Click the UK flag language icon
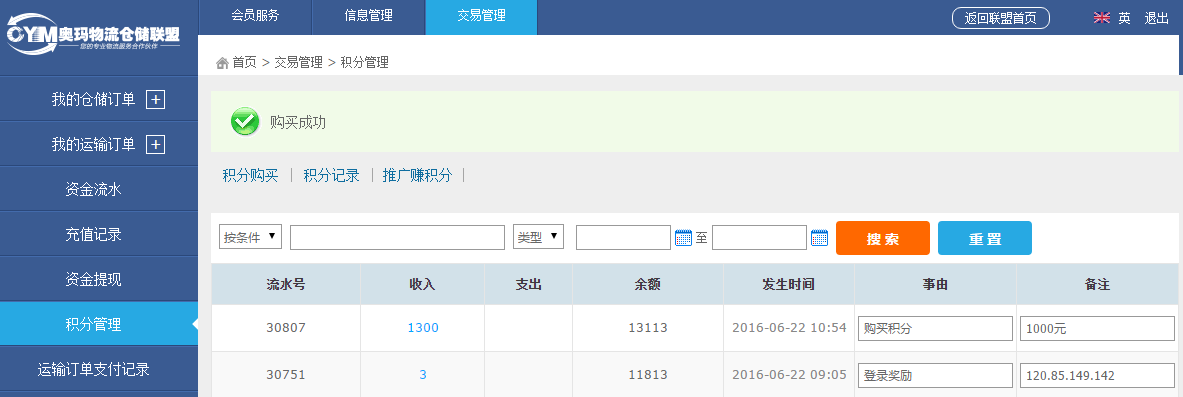Viewport: 1183px width, 397px height. pyautogui.click(x=1102, y=18)
